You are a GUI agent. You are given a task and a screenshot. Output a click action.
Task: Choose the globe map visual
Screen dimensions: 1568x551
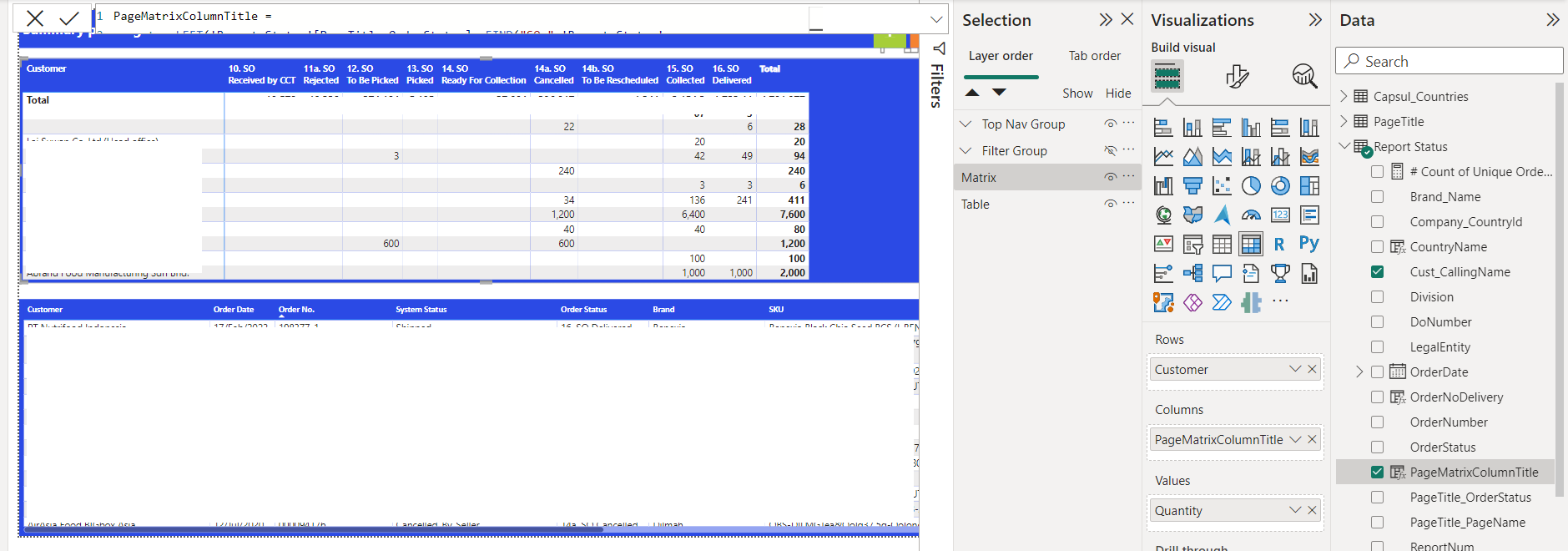pos(1163,215)
